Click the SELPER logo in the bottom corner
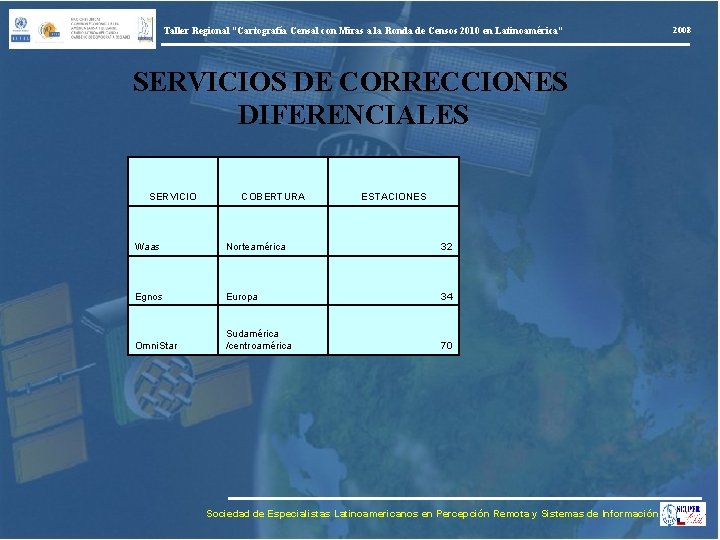 click(x=683, y=514)
